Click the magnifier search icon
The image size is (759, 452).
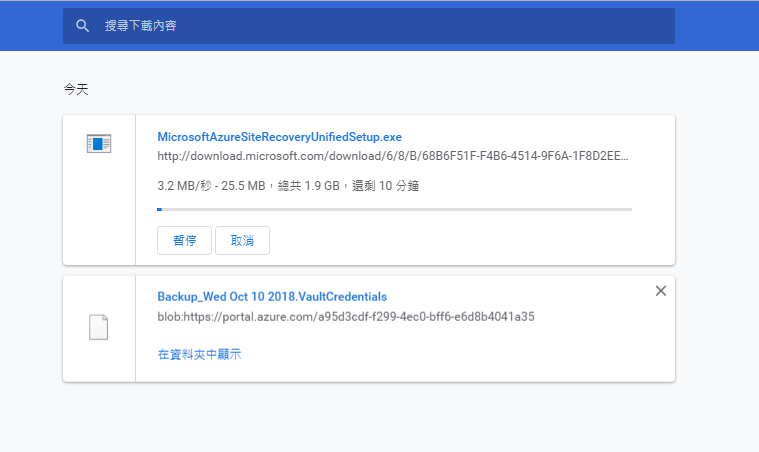(x=82, y=26)
